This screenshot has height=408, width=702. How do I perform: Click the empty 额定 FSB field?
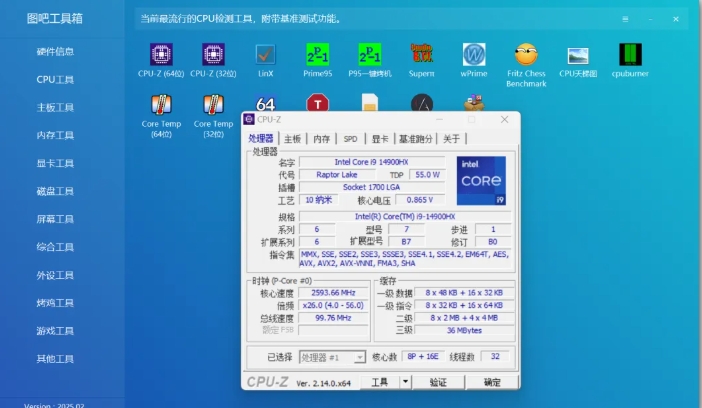[x=333, y=331]
